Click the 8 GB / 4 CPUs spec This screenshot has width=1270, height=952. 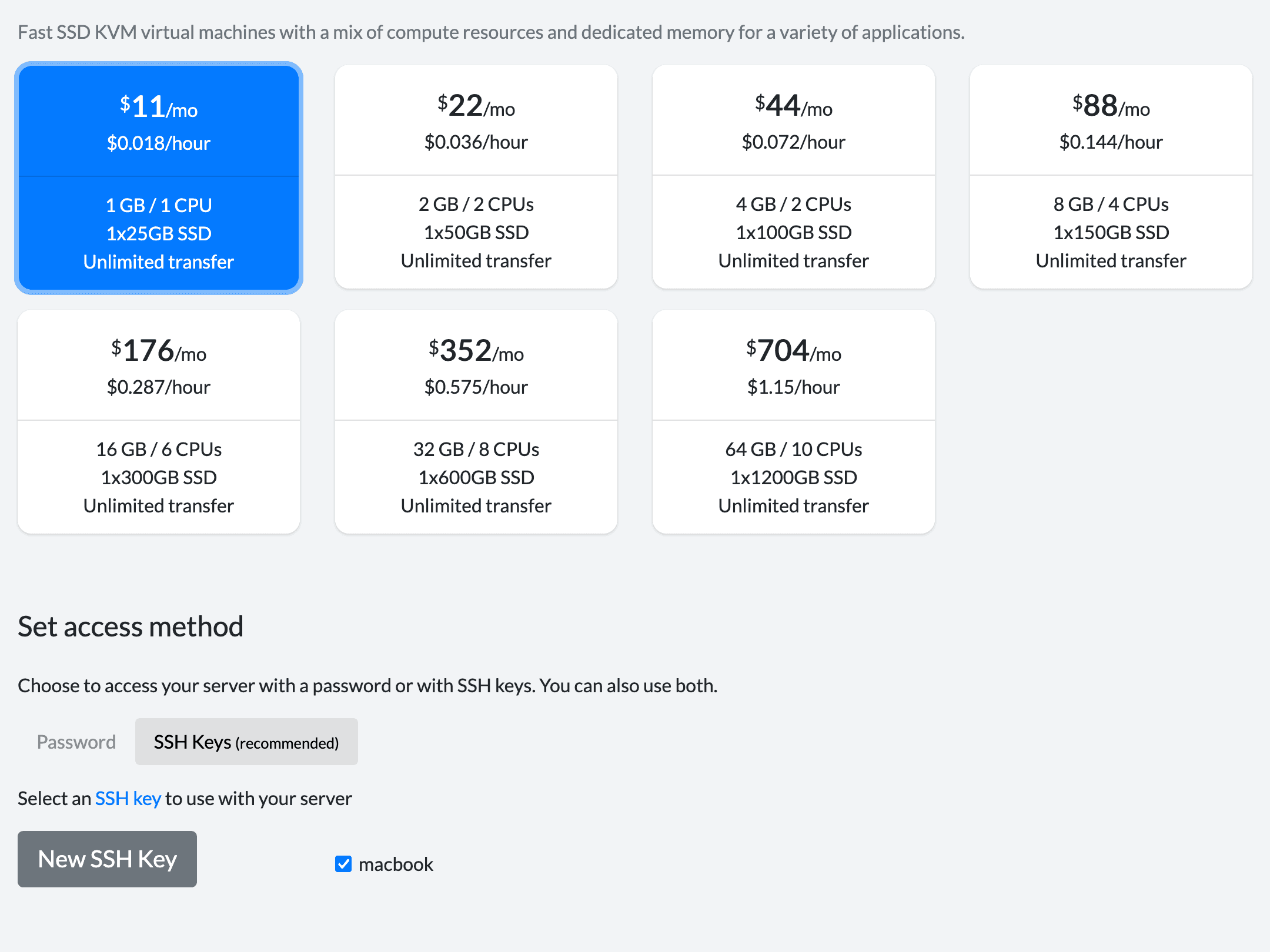pyautogui.click(x=1111, y=204)
